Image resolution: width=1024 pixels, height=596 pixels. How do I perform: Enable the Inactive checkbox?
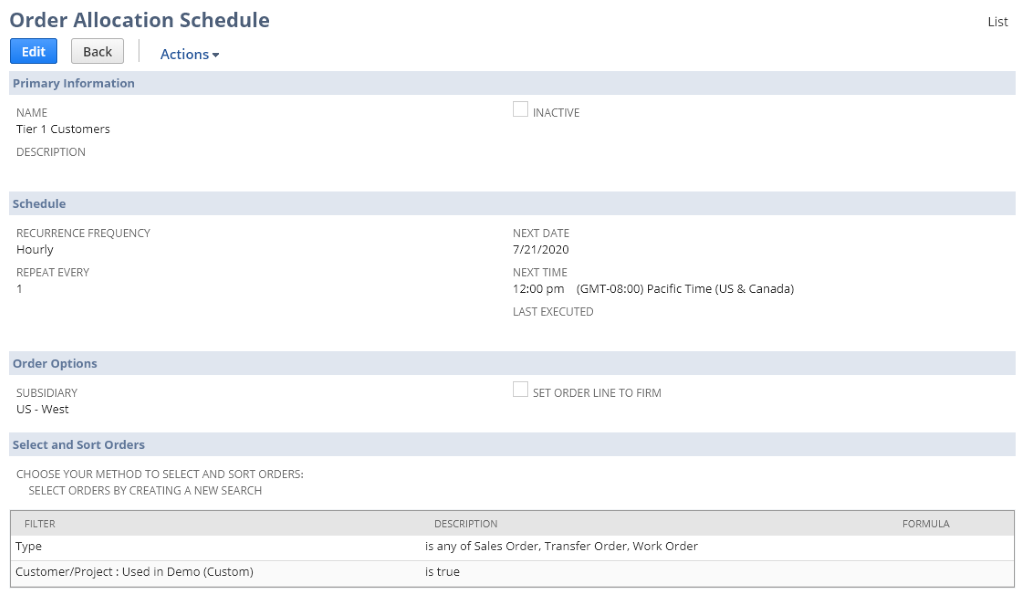click(520, 109)
